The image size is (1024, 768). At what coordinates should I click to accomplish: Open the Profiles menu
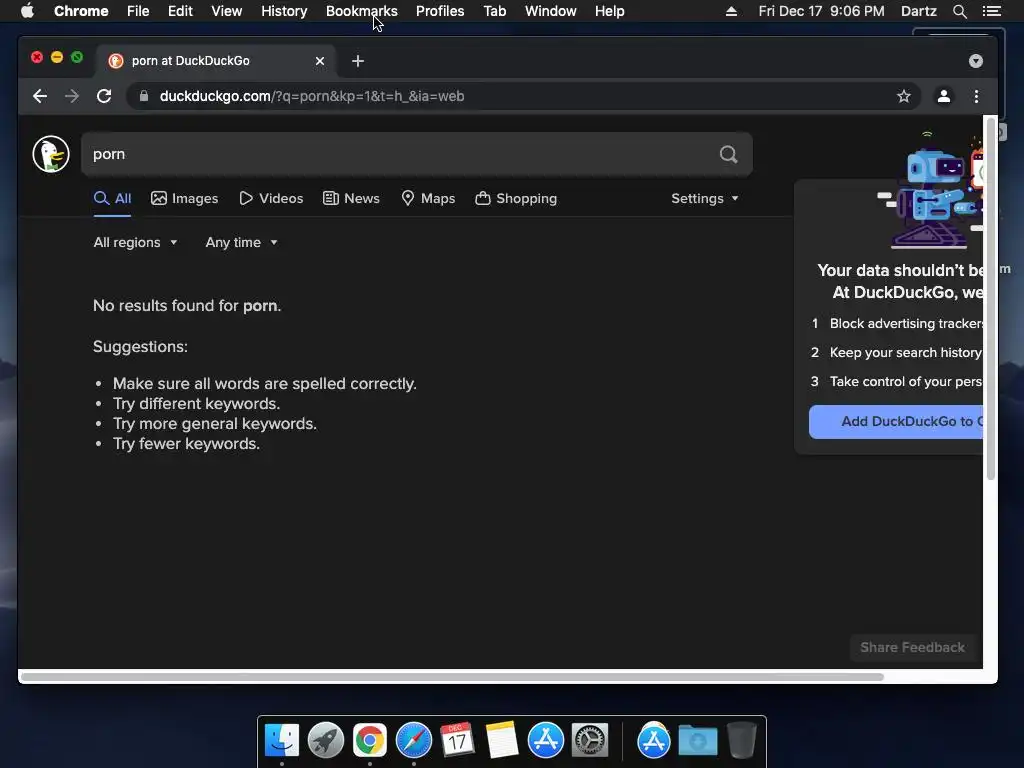click(440, 11)
